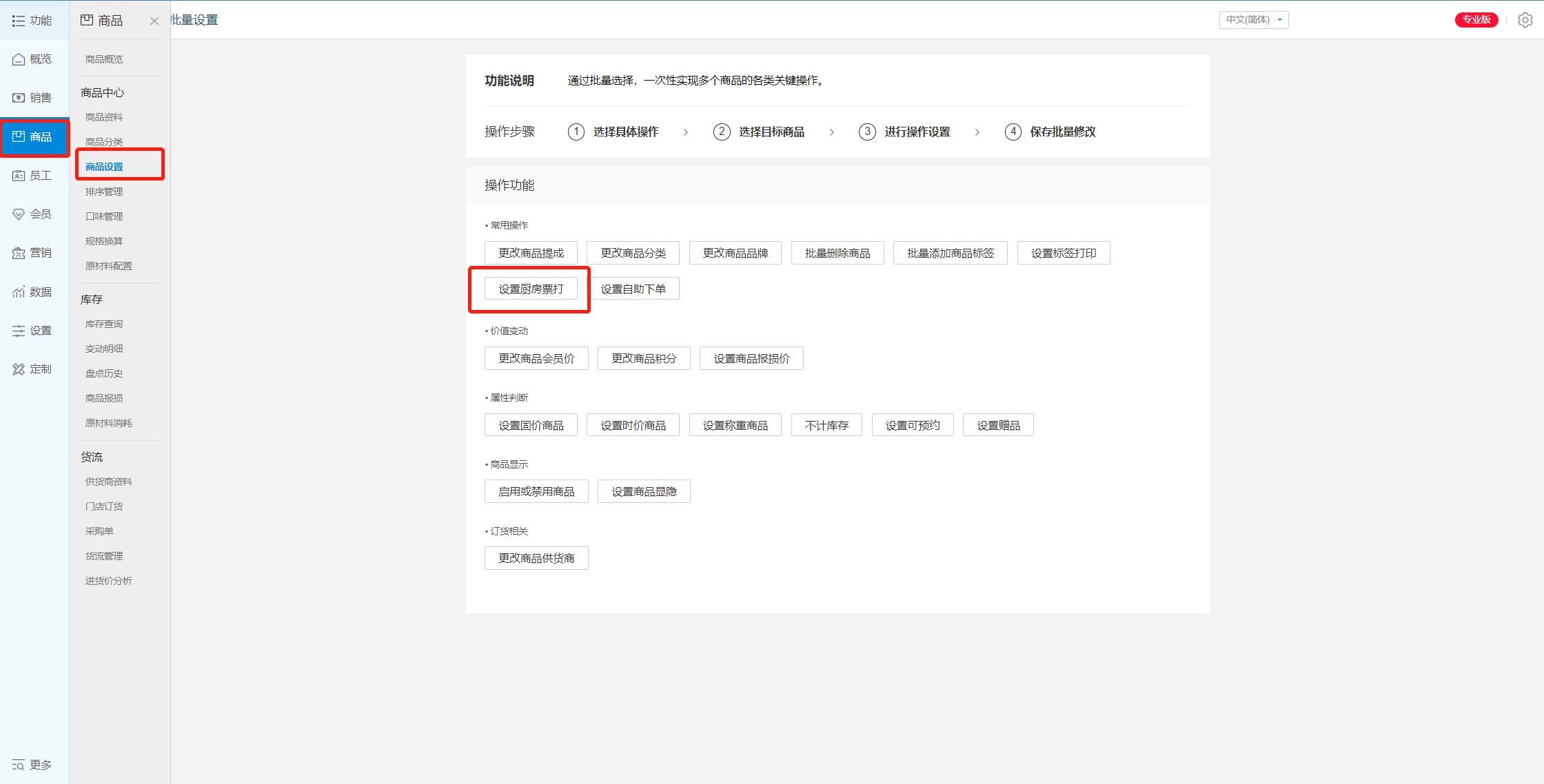
Task: Select 库存查询 submenu item
Action: pos(104,324)
